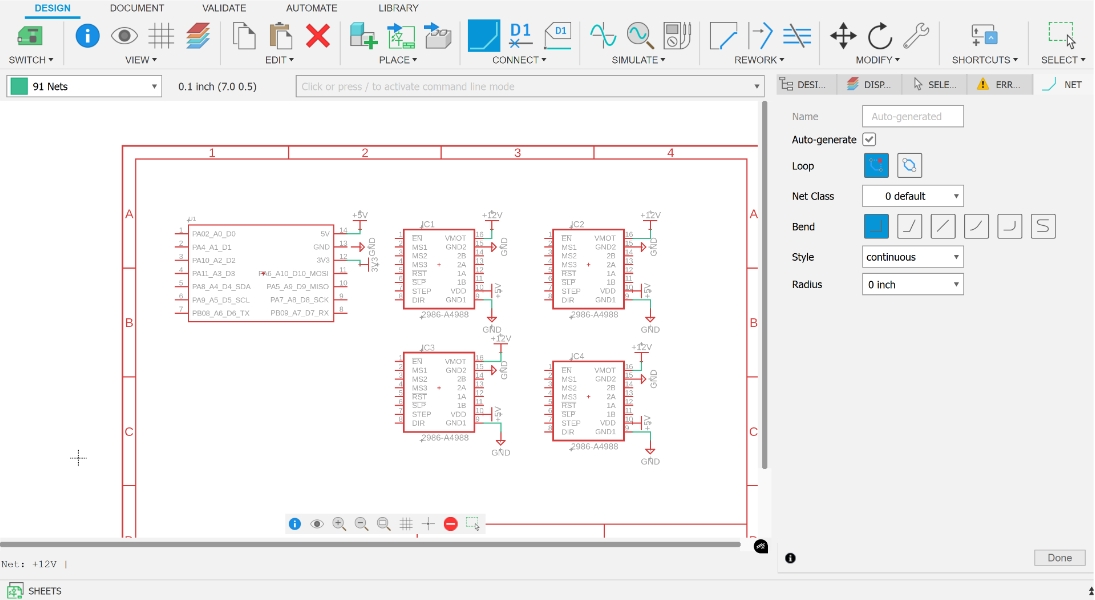This screenshot has height=600, width=1095.
Task: Click the Shortcuts icon in the toolbar
Action: [x=984, y=36]
